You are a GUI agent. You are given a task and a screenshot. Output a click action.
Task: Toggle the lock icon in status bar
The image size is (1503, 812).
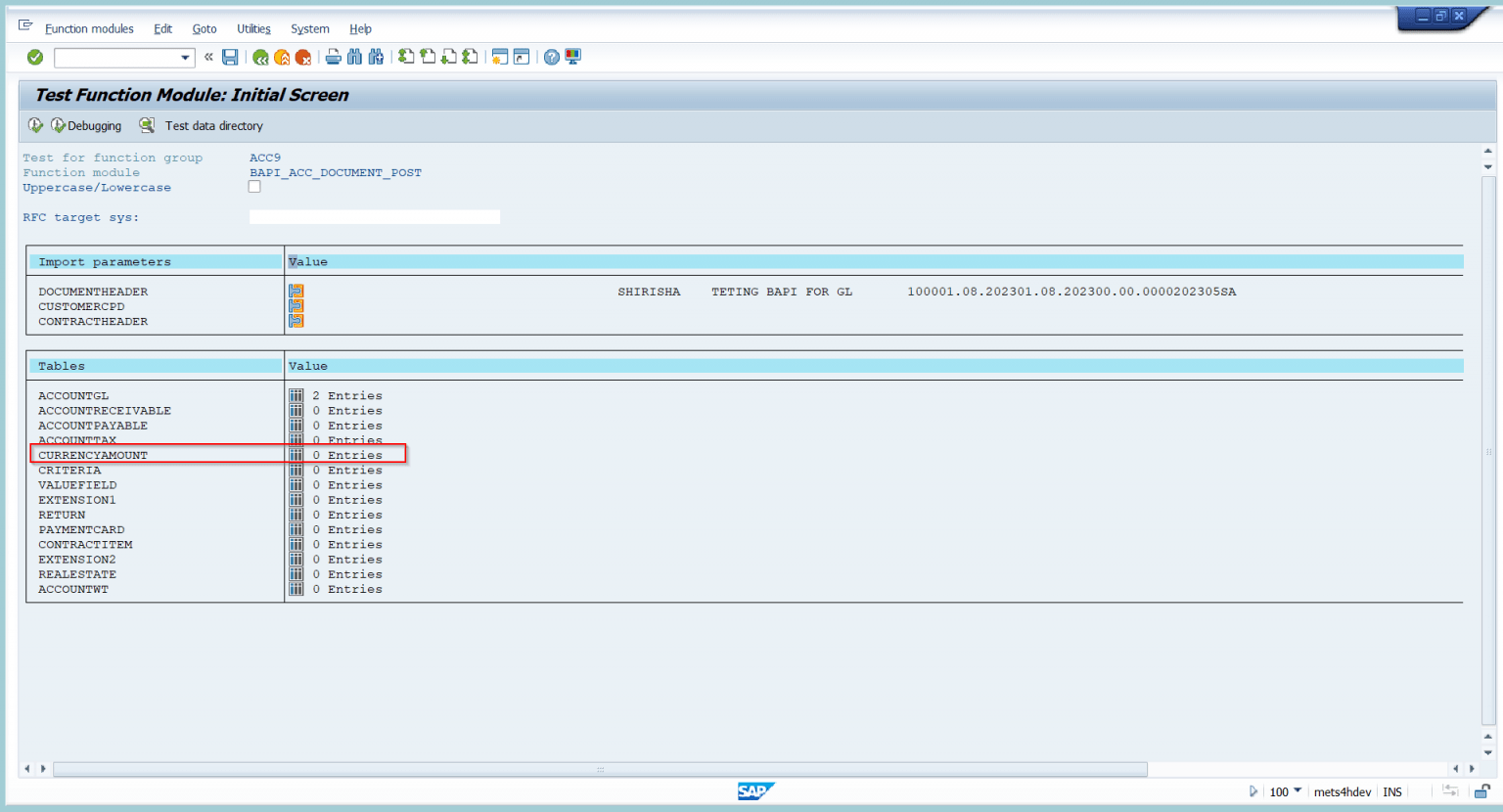1482,791
